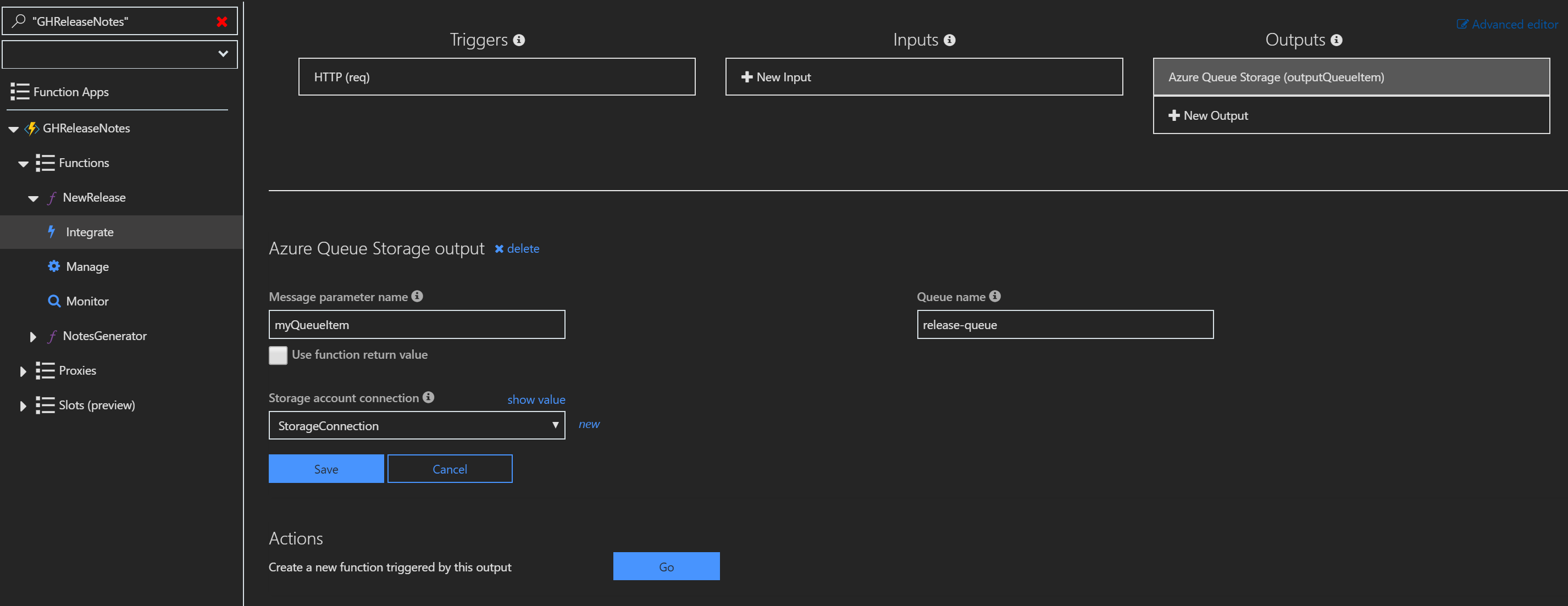Open the Manage gear icon under NewRelease
Image resolution: width=1568 pixels, height=606 pixels.
[53, 266]
